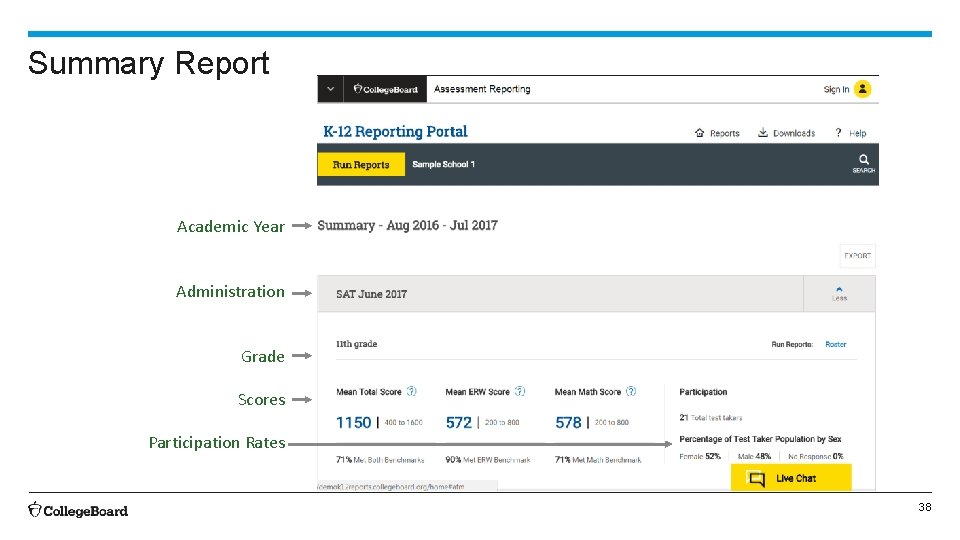Click the Mean Math Score info icon
Screen dimensions: 960x540
tap(631, 391)
